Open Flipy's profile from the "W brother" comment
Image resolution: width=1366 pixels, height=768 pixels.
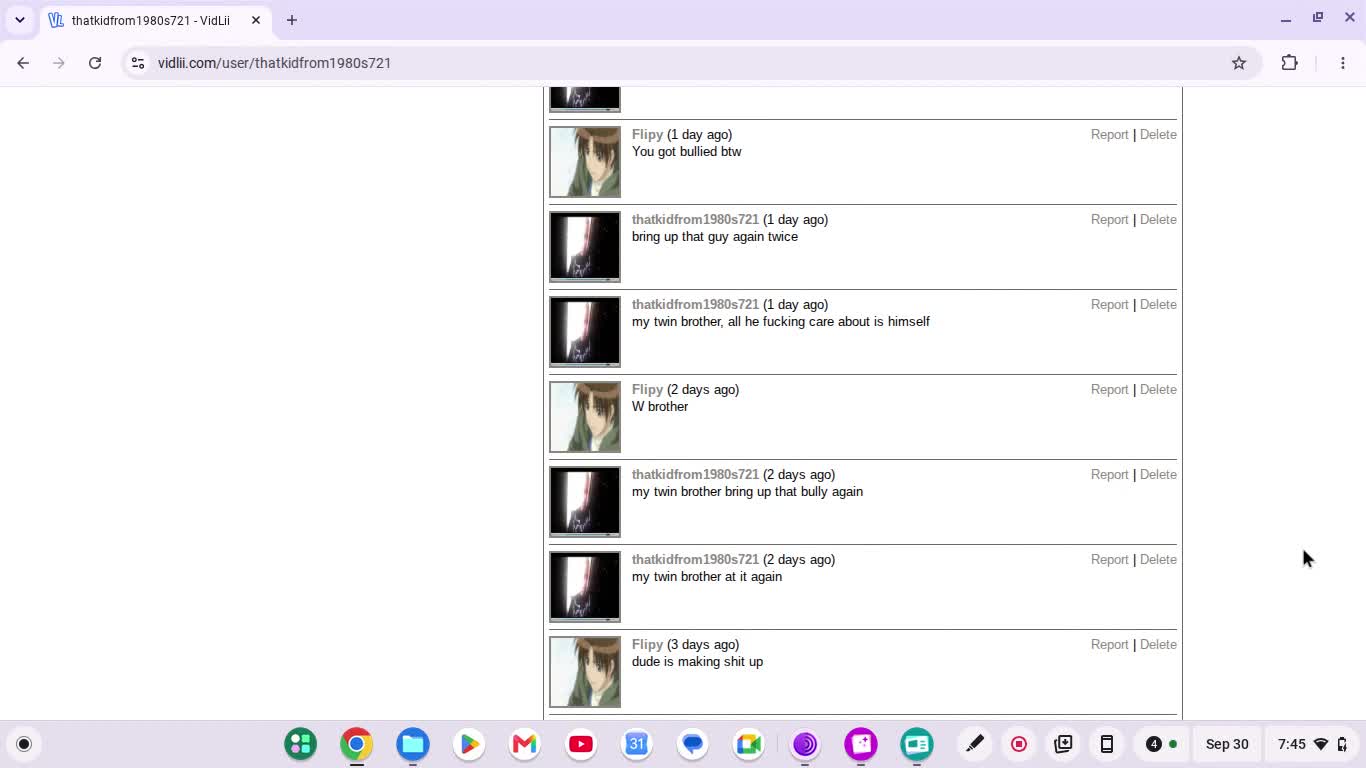tap(647, 390)
